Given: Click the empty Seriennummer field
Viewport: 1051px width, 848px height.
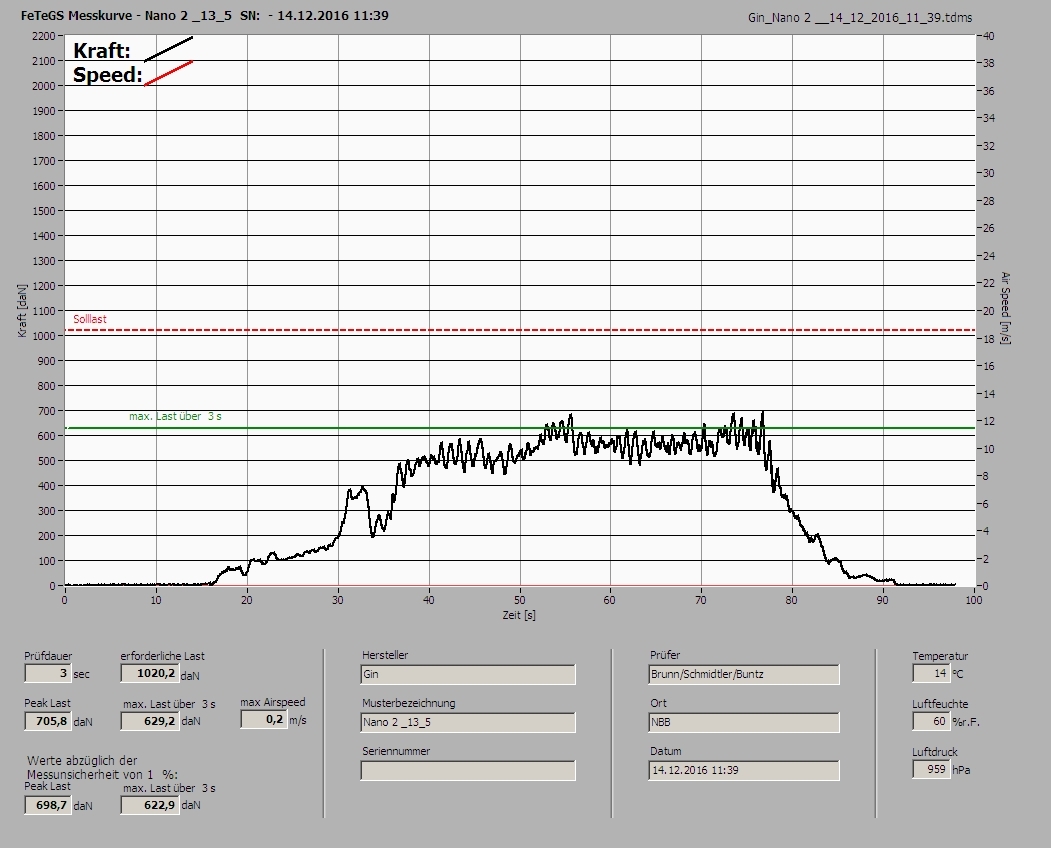Looking at the screenshot, I should (468, 770).
